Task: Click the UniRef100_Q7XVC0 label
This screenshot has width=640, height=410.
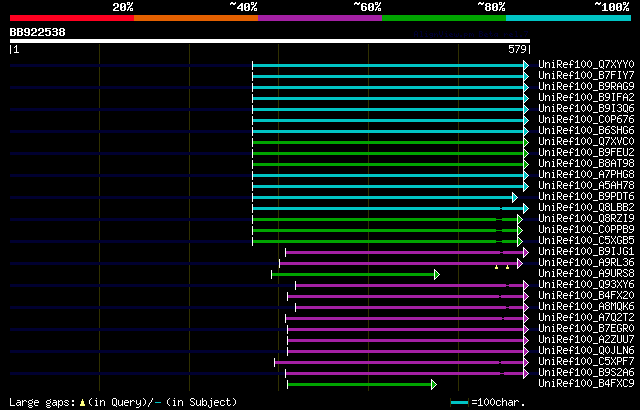Action: pos(586,142)
